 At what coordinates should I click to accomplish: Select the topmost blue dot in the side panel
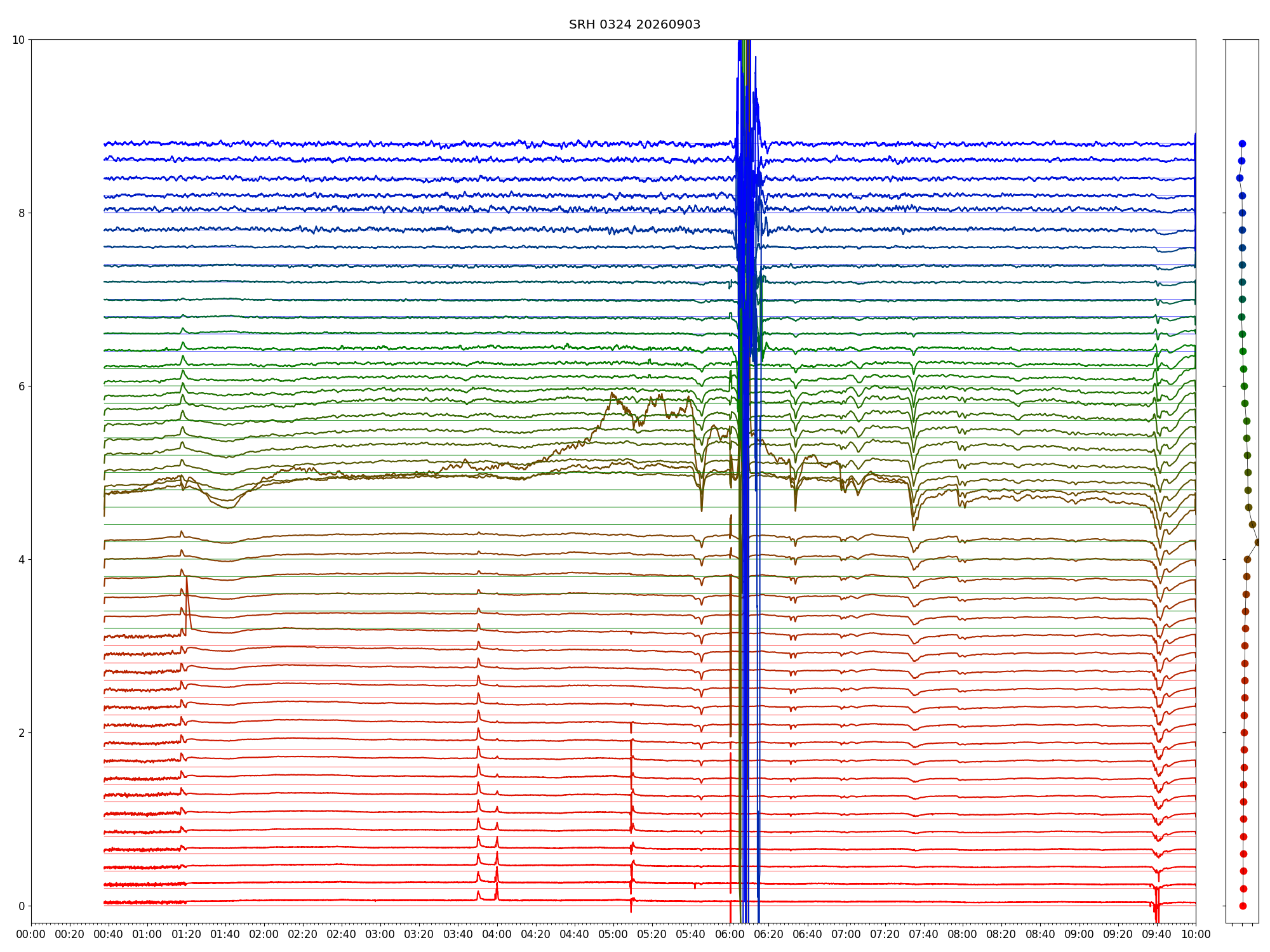click(1242, 143)
